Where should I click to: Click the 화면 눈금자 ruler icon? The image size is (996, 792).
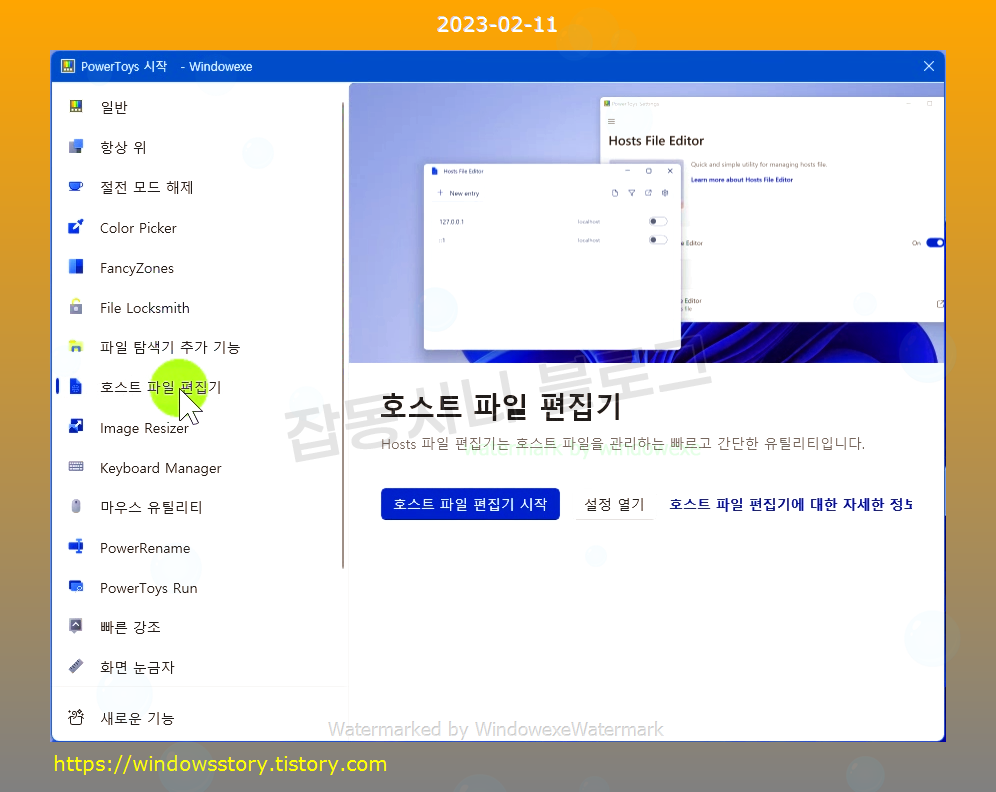point(76,666)
